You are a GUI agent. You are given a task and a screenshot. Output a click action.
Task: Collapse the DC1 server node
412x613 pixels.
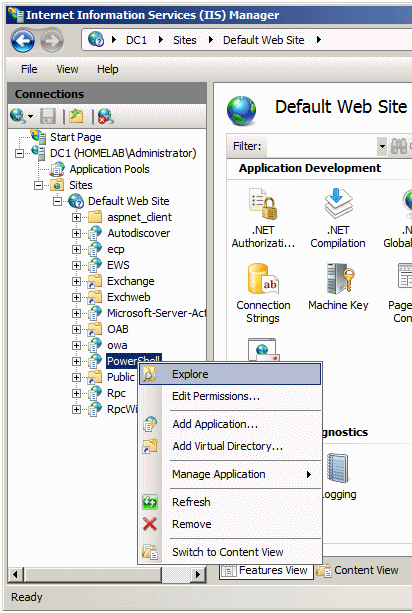(x=20, y=153)
